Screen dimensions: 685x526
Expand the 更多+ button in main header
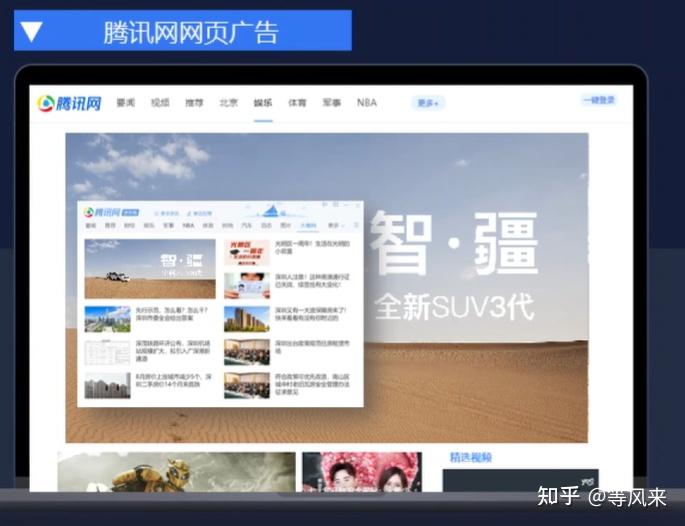click(428, 103)
